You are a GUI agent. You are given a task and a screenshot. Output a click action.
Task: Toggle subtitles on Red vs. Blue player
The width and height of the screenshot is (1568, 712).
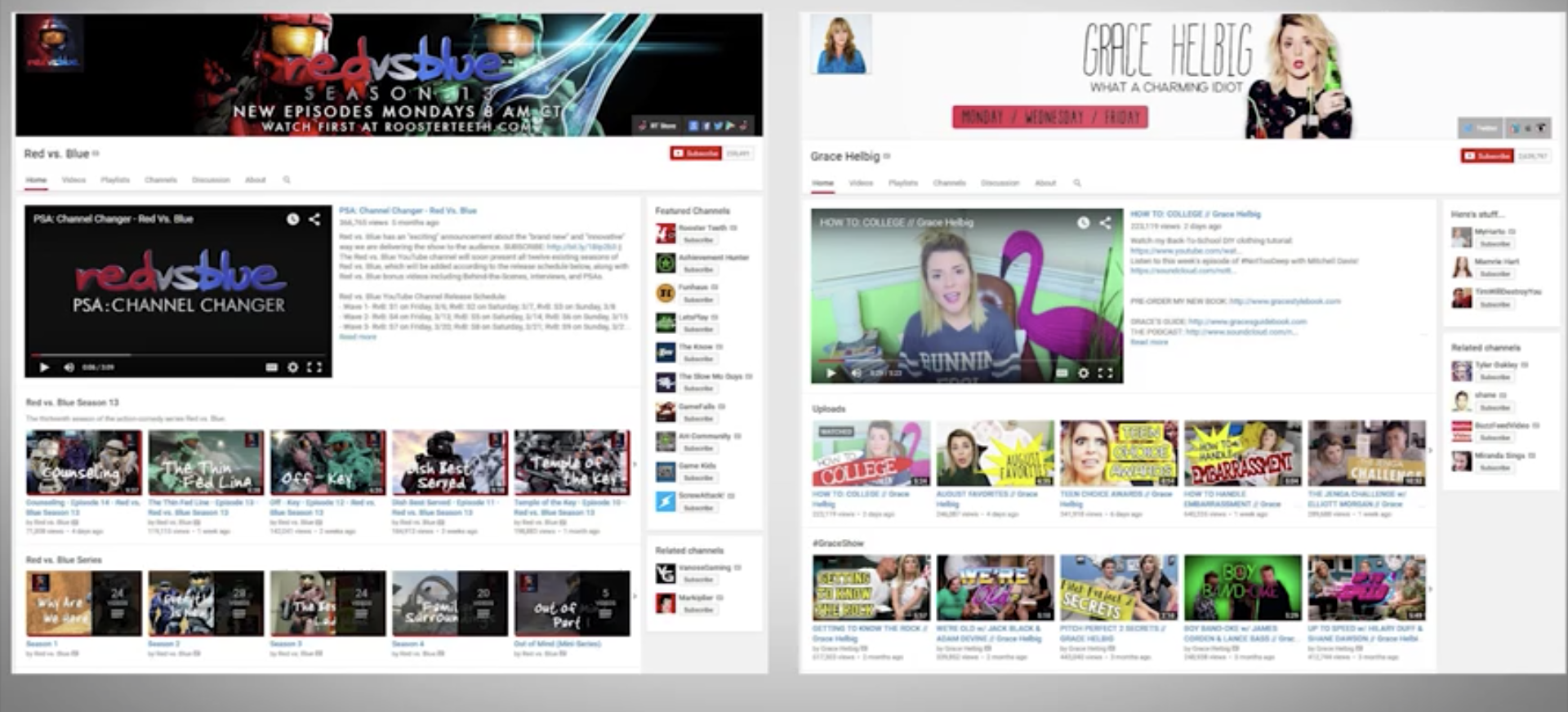pos(271,367)
